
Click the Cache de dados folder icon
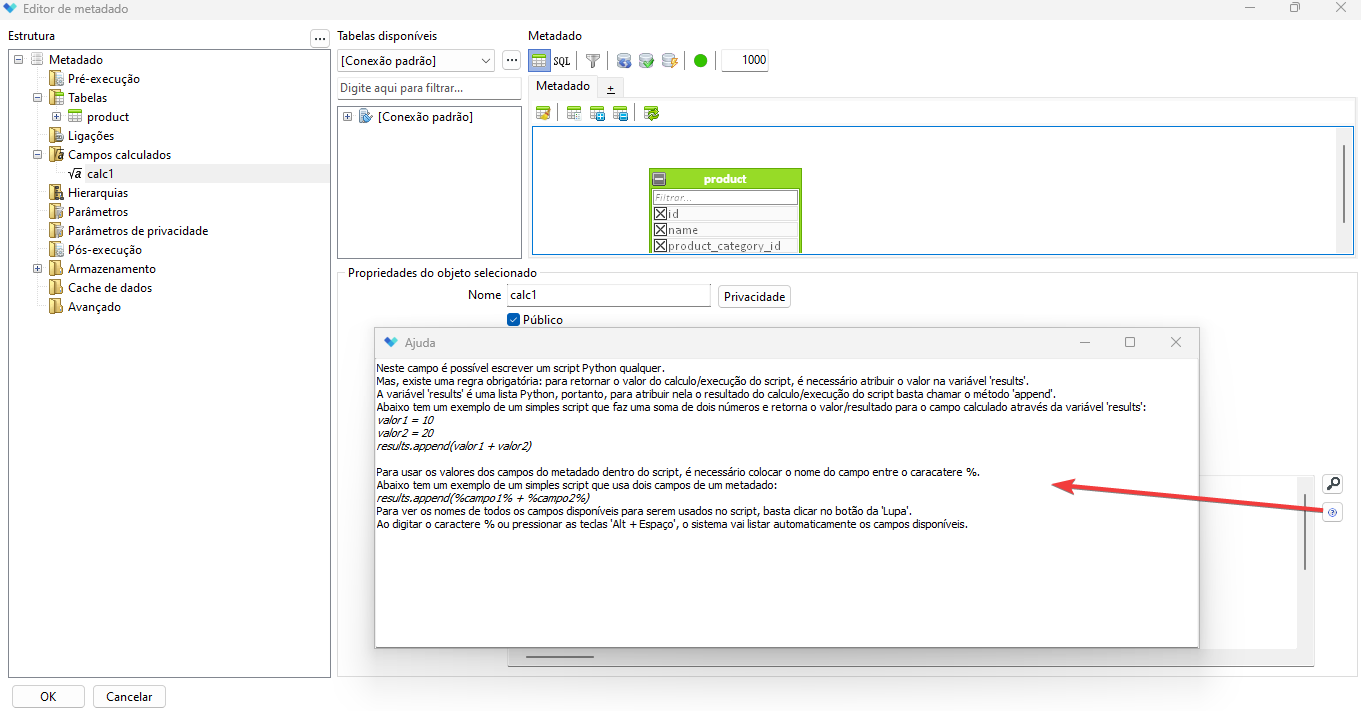pos(57,288)
